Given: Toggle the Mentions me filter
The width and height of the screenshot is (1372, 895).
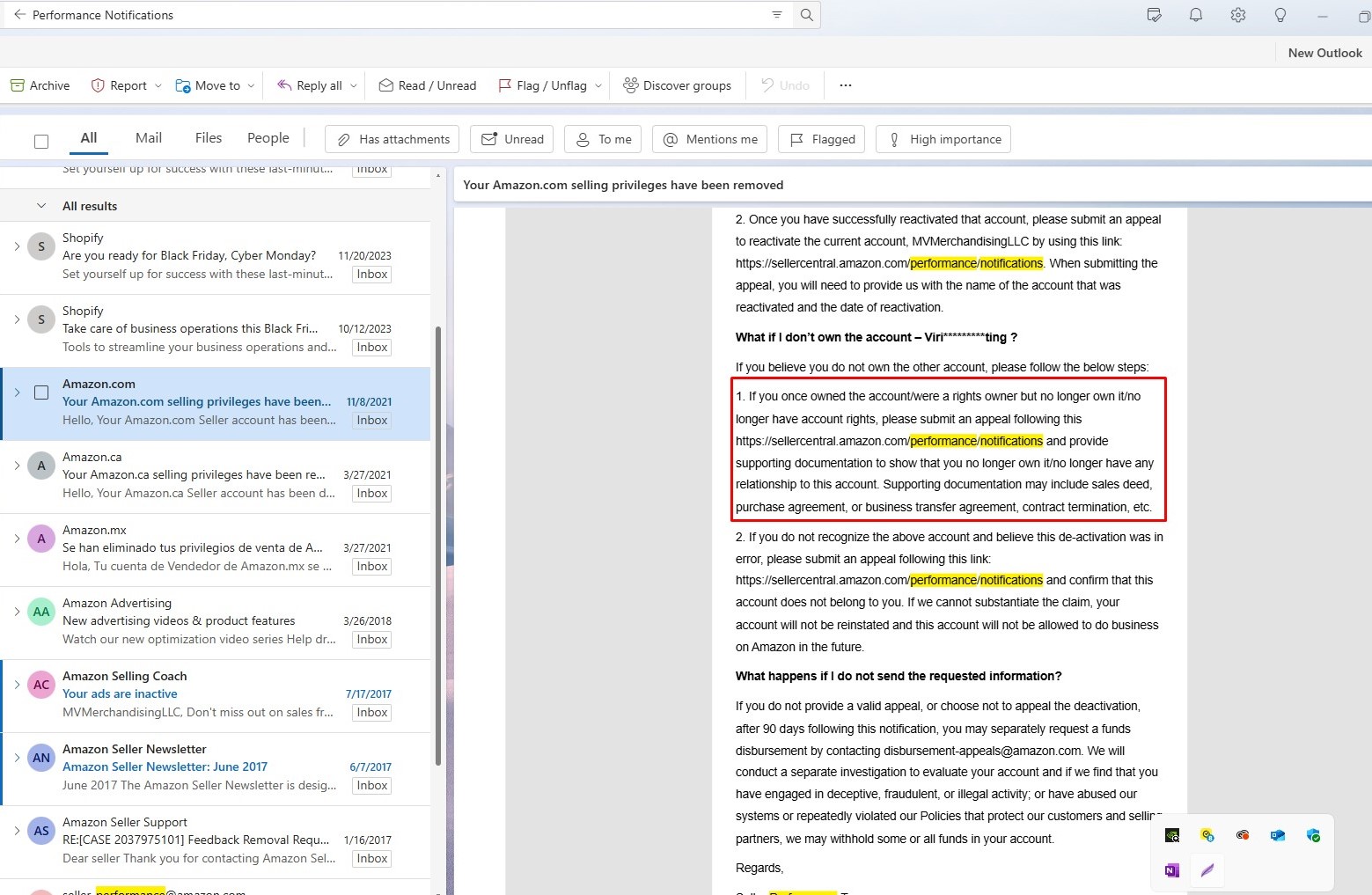Looking at the screenshot, I should [710, 139].
